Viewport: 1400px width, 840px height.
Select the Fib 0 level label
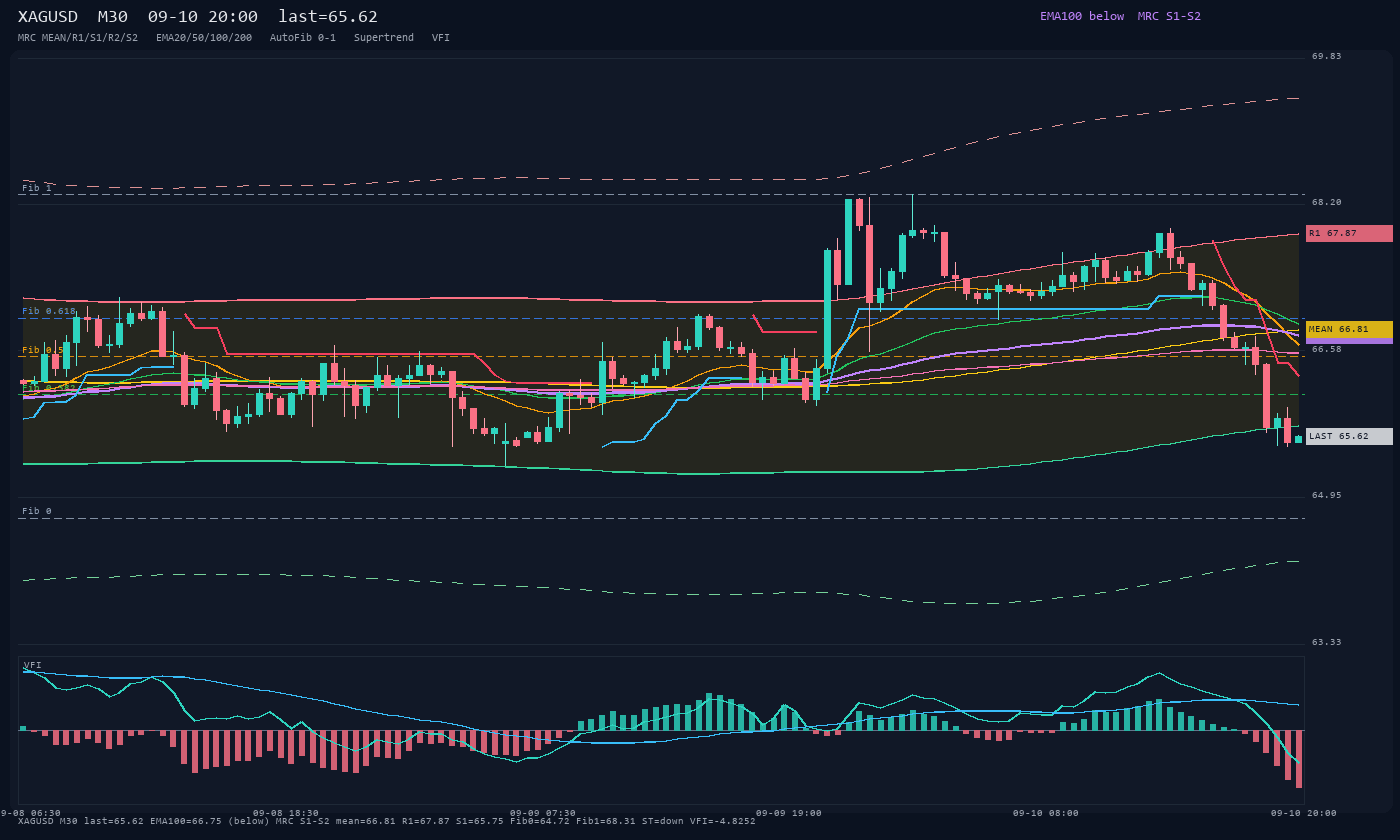tap(37, 511)
